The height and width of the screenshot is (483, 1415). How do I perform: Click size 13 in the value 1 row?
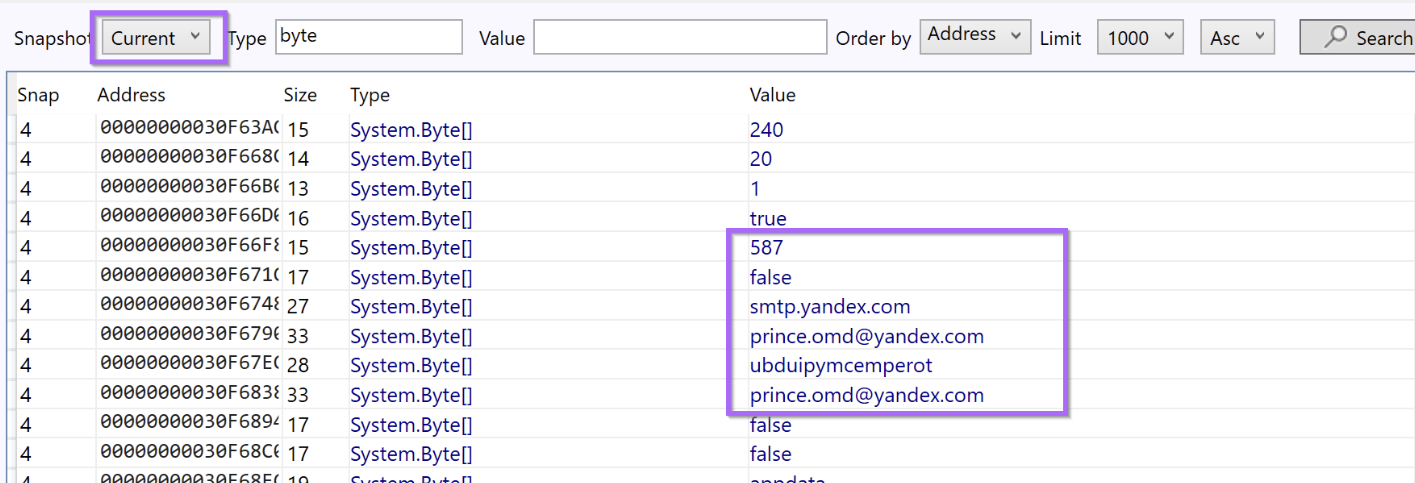pos(298,188)
